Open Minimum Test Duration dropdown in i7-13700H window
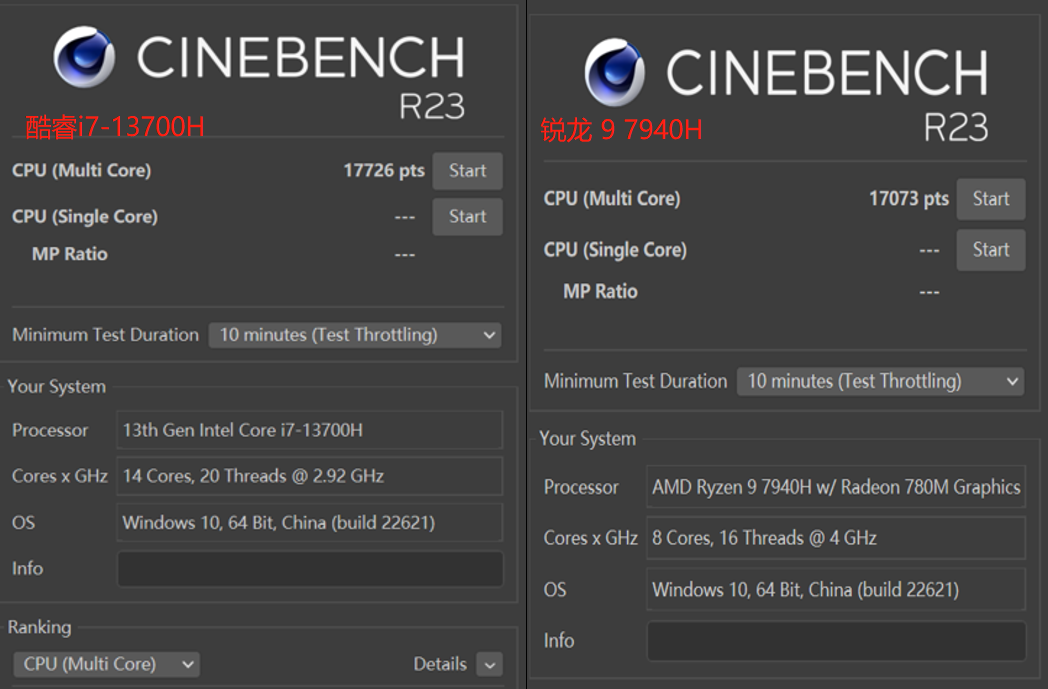This screenshot has width=1048, height=689. tap(355, 335)
